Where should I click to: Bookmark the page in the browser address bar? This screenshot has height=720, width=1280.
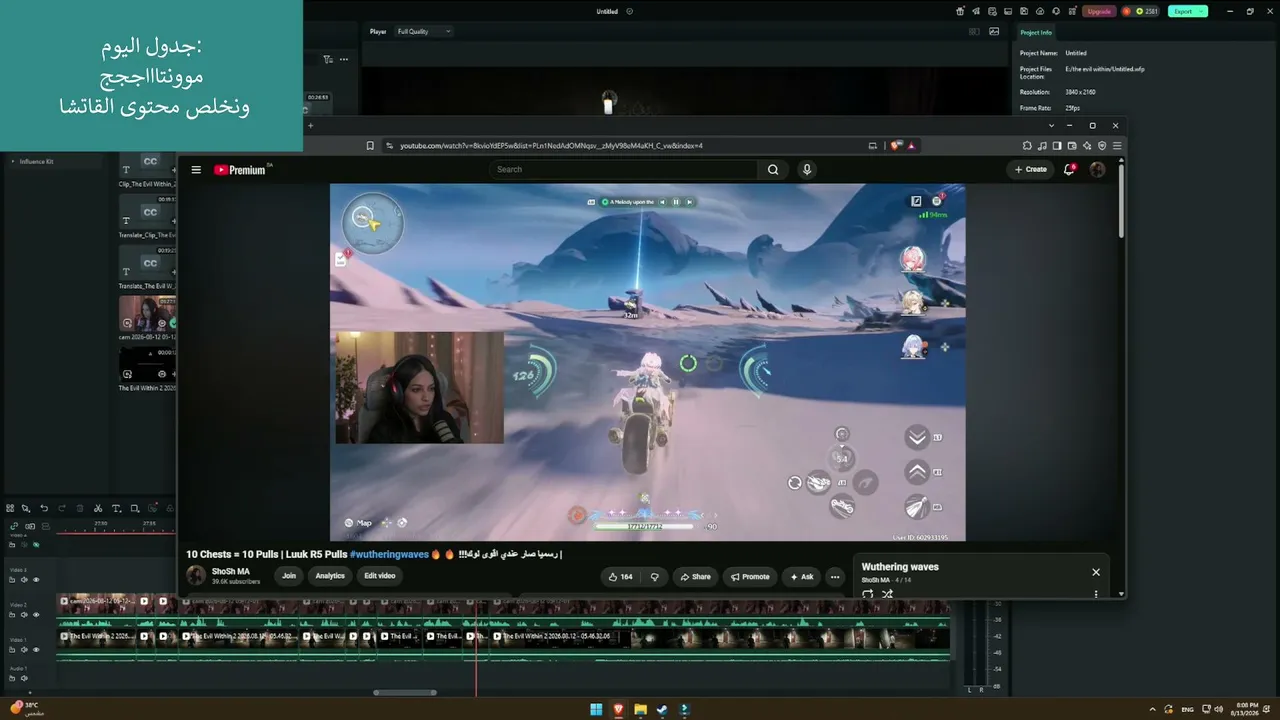[370, 146]
